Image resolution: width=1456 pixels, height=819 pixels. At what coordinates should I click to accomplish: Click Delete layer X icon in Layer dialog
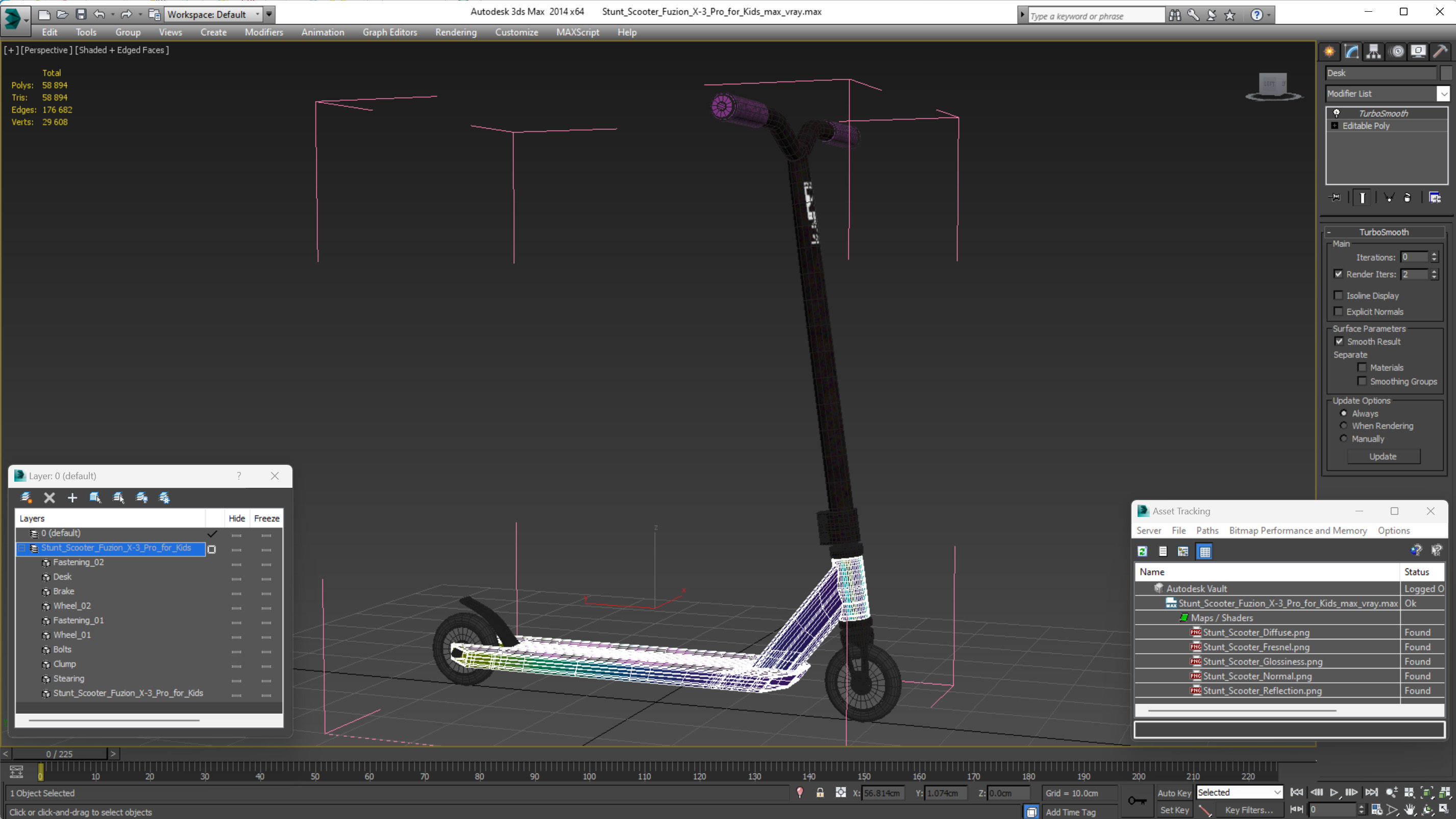[49, 498]
